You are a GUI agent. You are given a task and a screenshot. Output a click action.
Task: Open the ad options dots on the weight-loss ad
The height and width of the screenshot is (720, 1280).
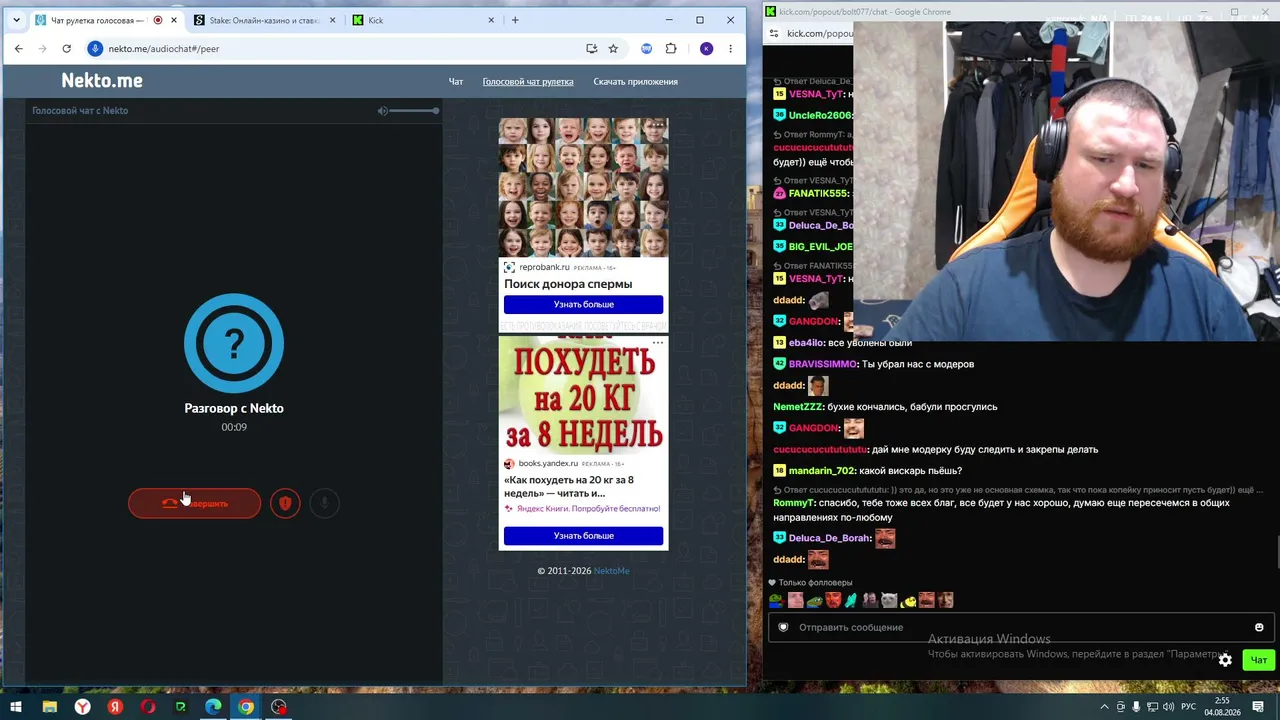click(x=658, y=343)
